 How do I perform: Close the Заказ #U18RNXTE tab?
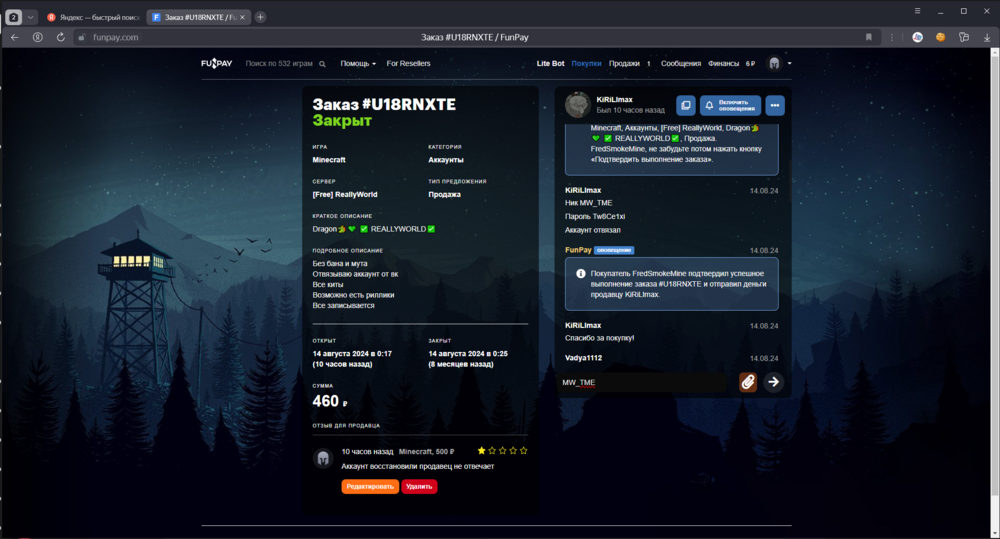point(242,17)
